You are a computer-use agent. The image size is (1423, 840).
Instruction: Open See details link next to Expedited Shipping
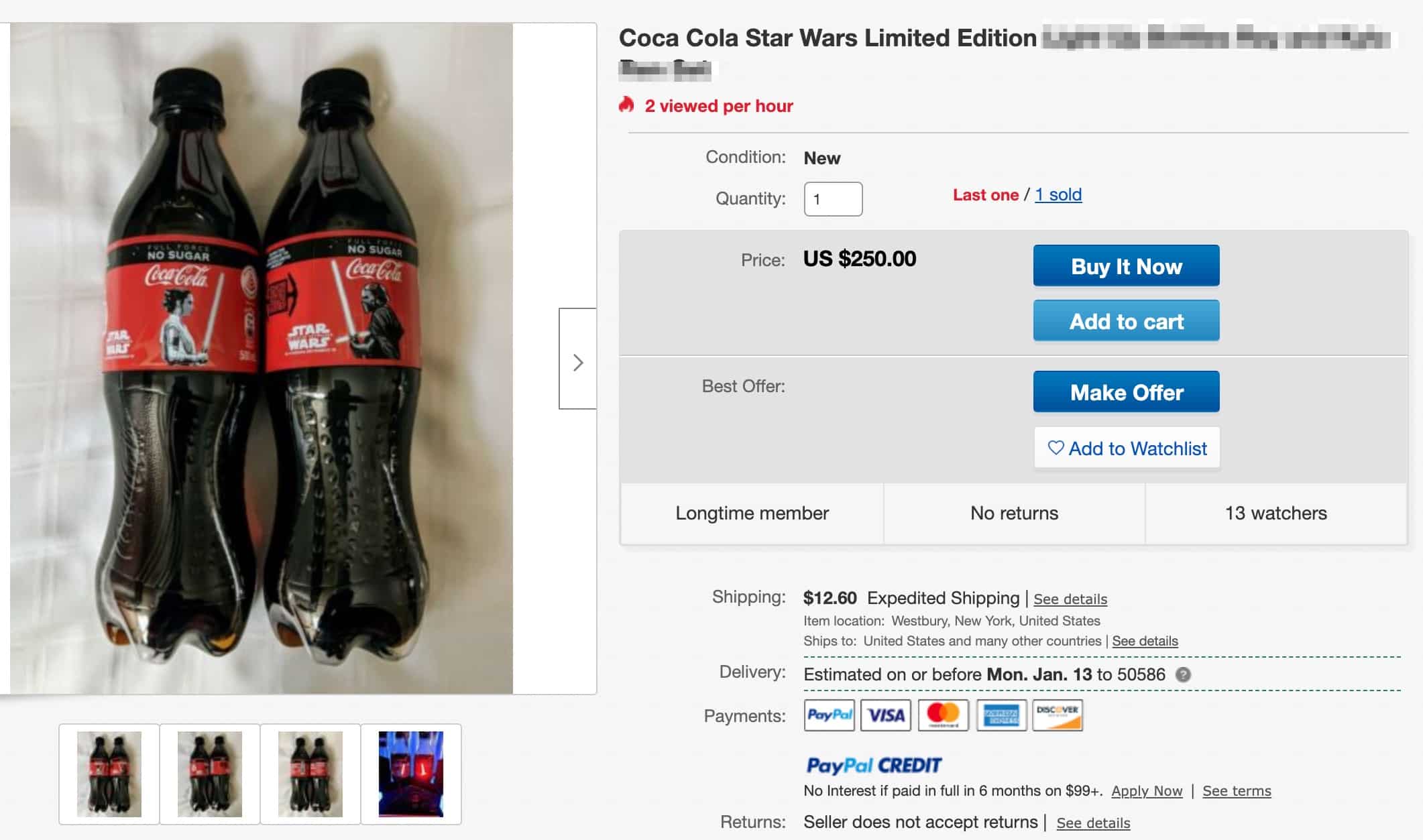[x=1070, y=599]
